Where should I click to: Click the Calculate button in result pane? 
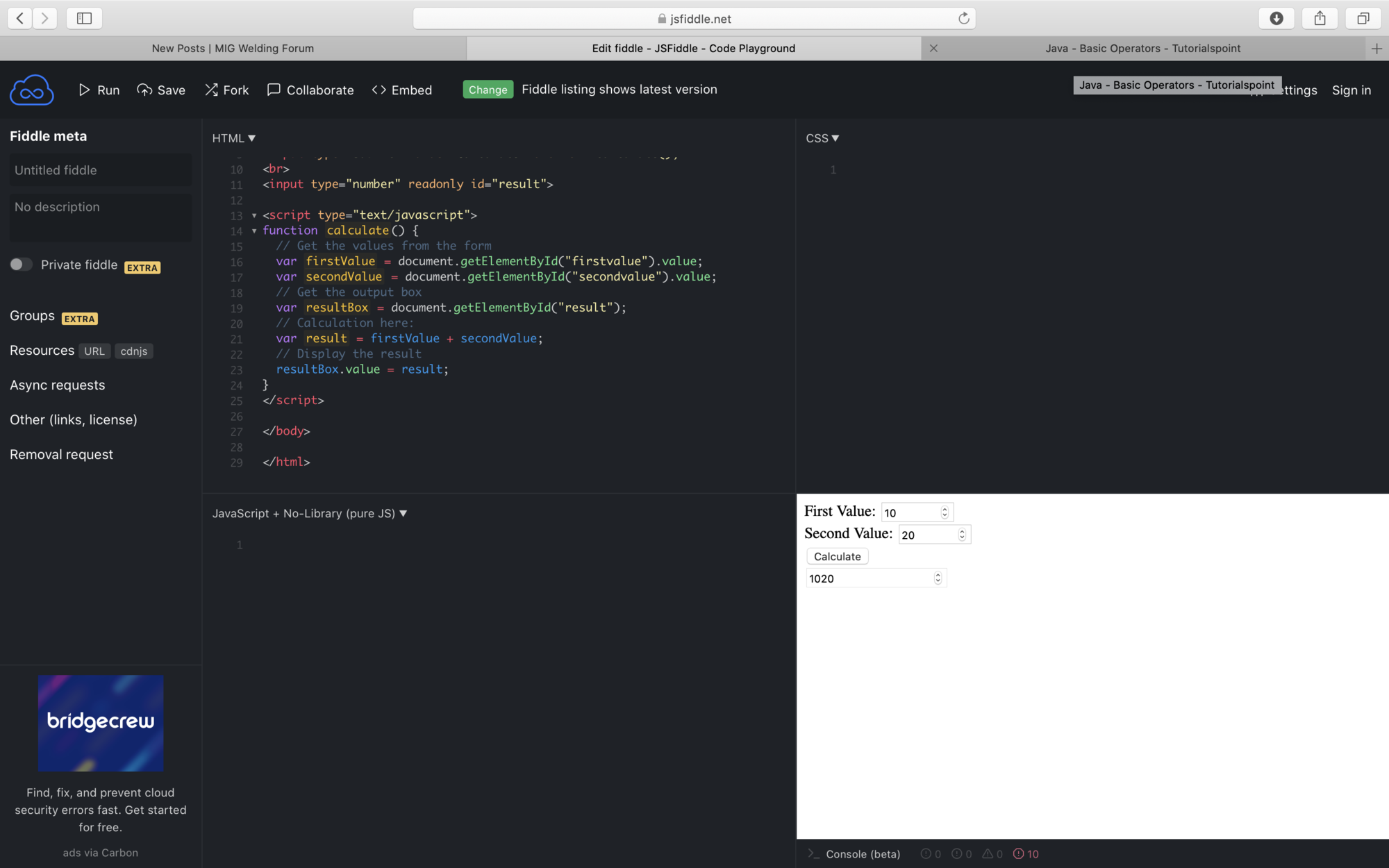pos(837,556)
